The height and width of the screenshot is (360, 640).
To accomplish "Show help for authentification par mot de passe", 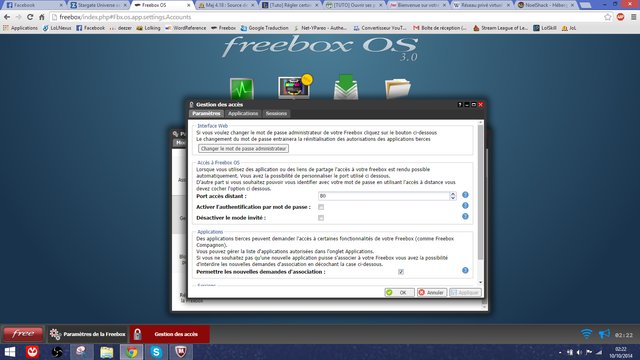I will [465, 206].
